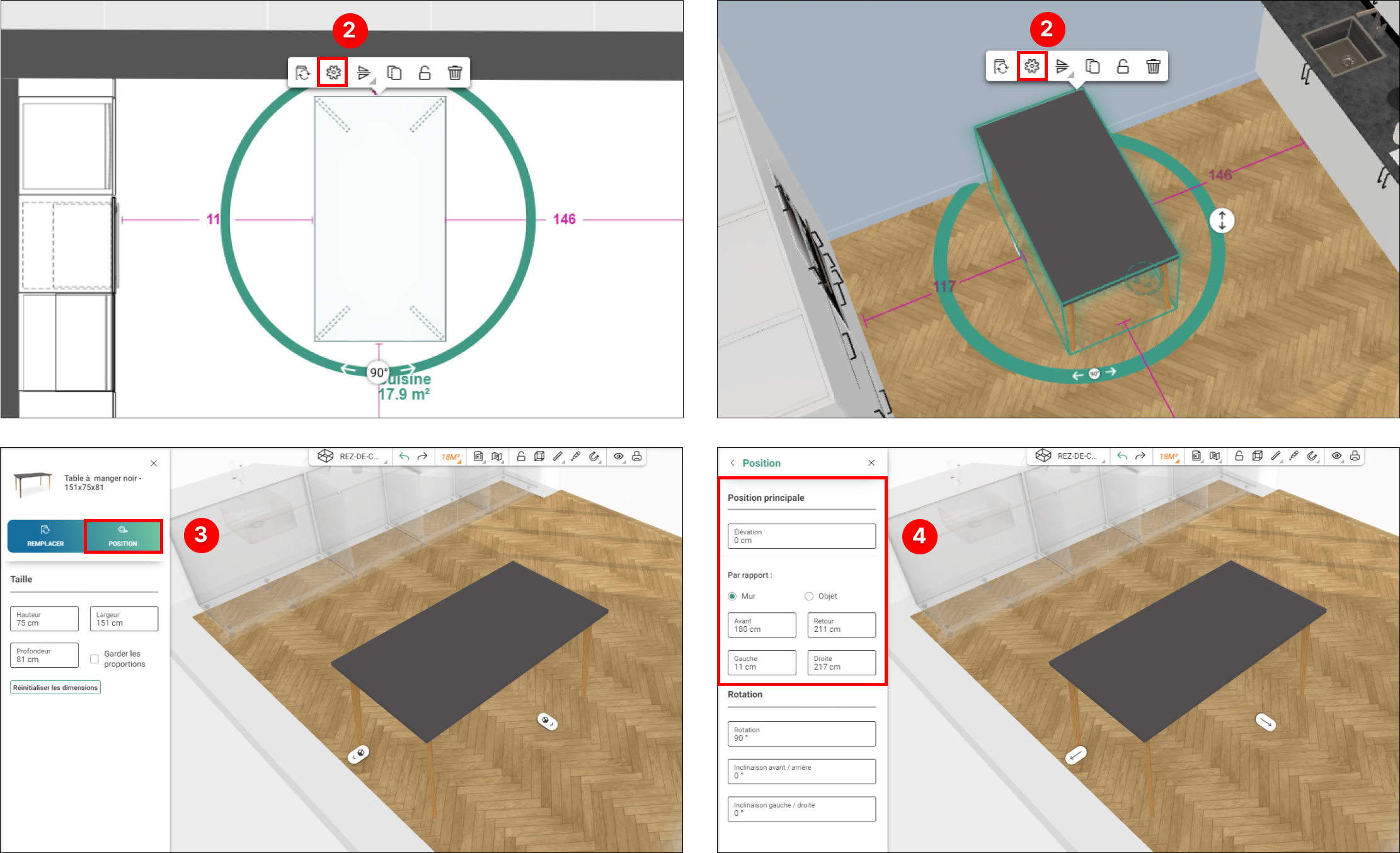Viewport: 1400px width, 853px height.
Task: Click Inclinaison gauche / droite field
Action: tap(801, 809)
